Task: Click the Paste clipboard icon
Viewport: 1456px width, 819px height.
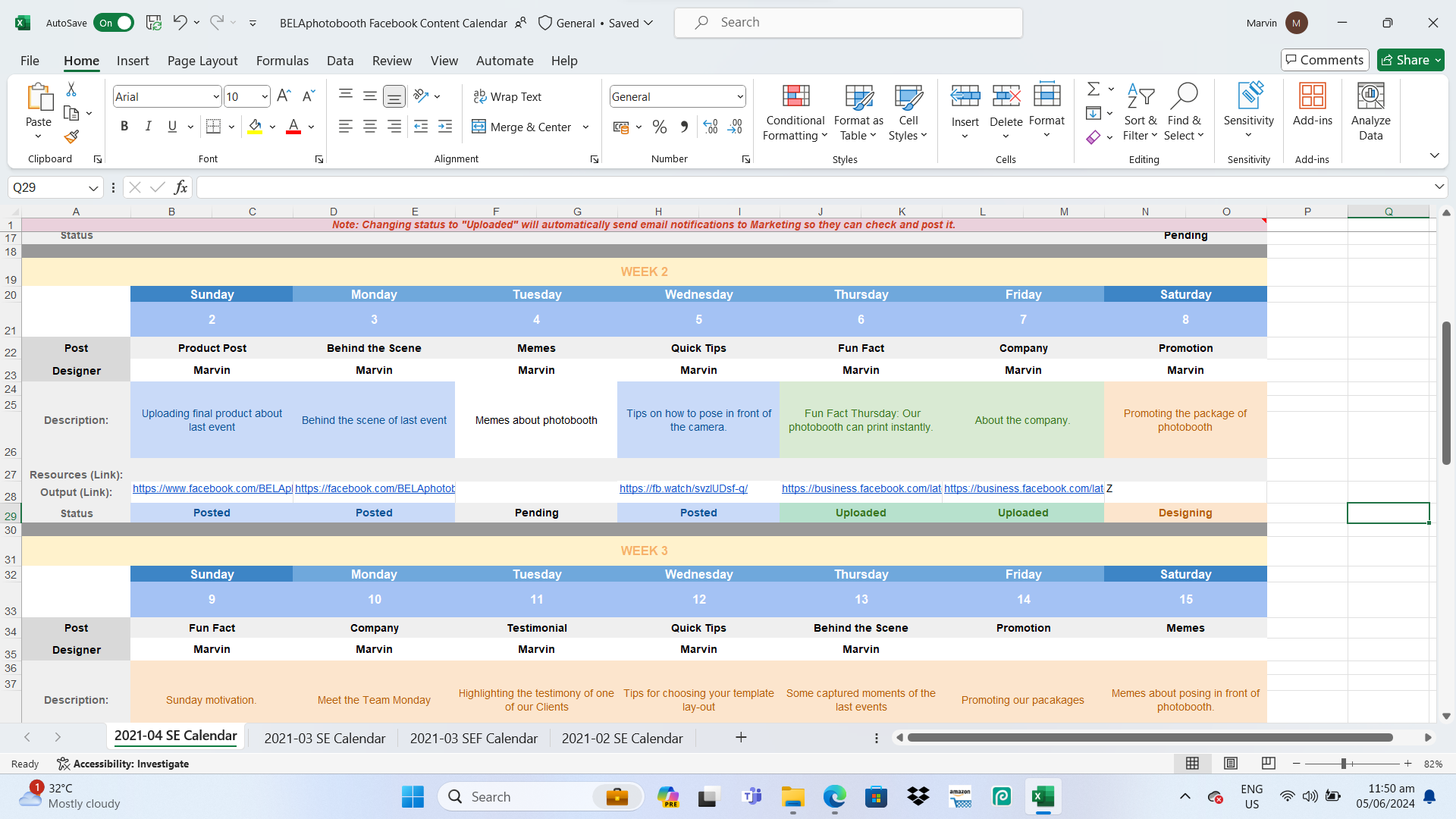Action: click(x=39, y=97)
